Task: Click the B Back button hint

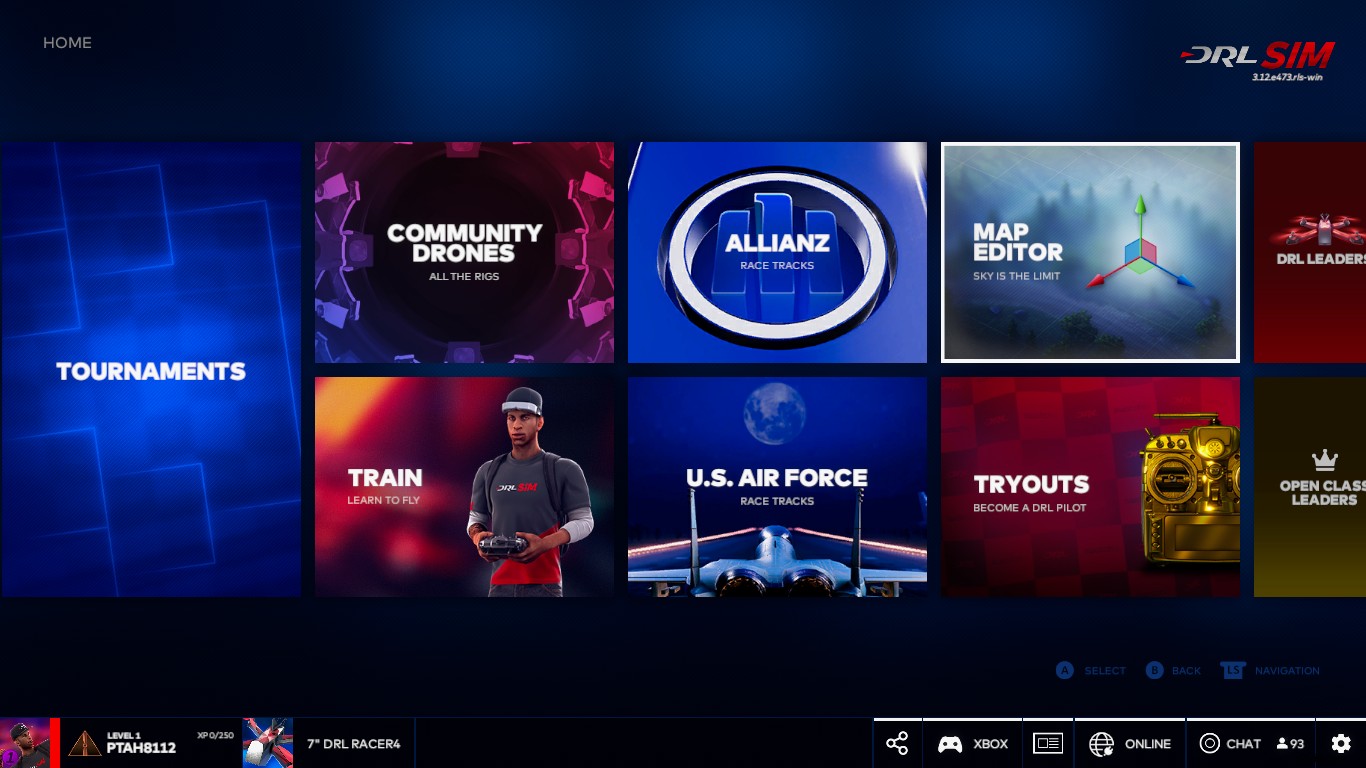Action: coord(1173,671)
